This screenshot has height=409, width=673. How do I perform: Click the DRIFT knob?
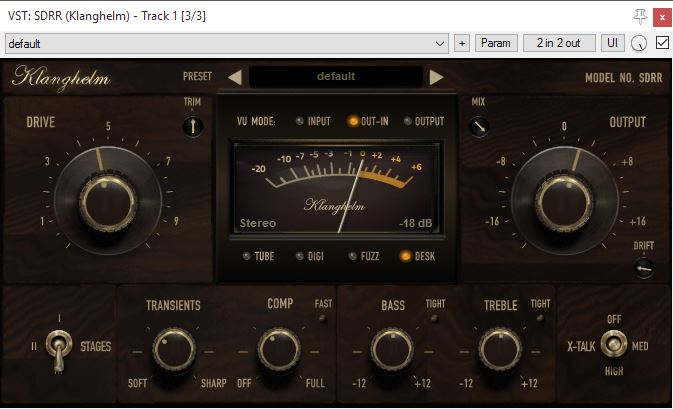[644, 269]
